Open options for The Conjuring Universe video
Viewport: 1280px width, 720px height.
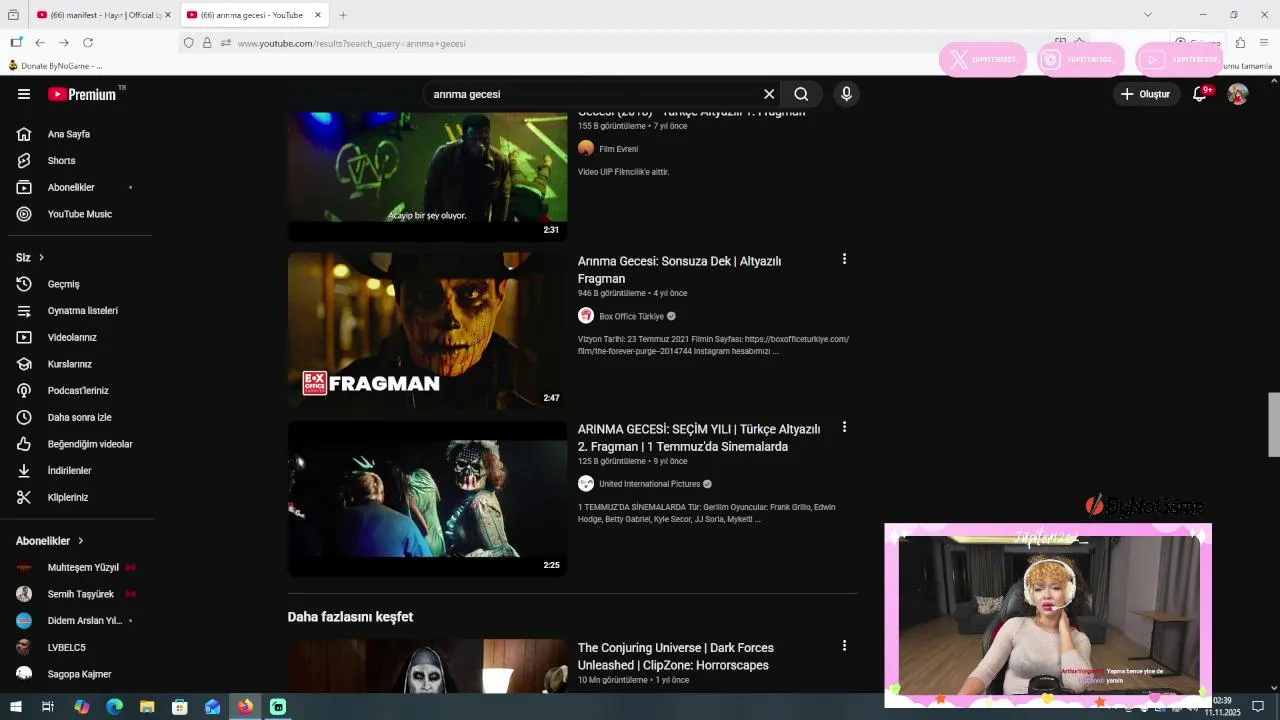point(844,646)
